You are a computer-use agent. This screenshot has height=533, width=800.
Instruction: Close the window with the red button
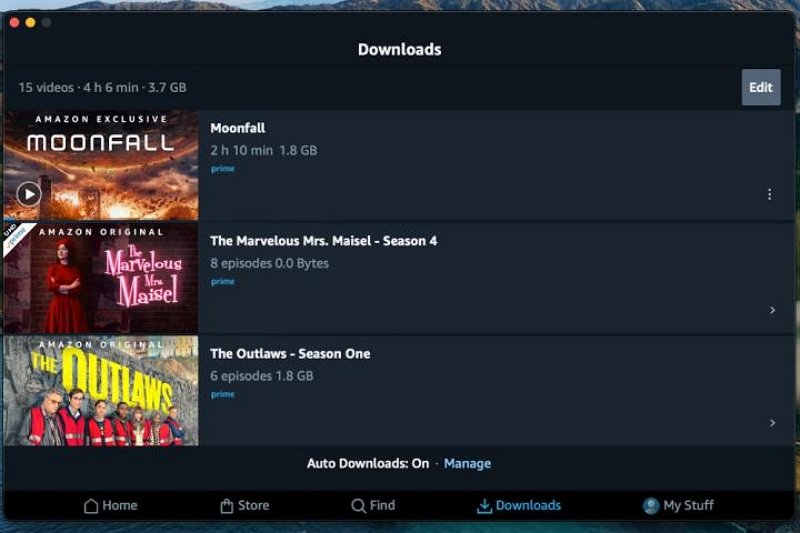click(14, 22)
